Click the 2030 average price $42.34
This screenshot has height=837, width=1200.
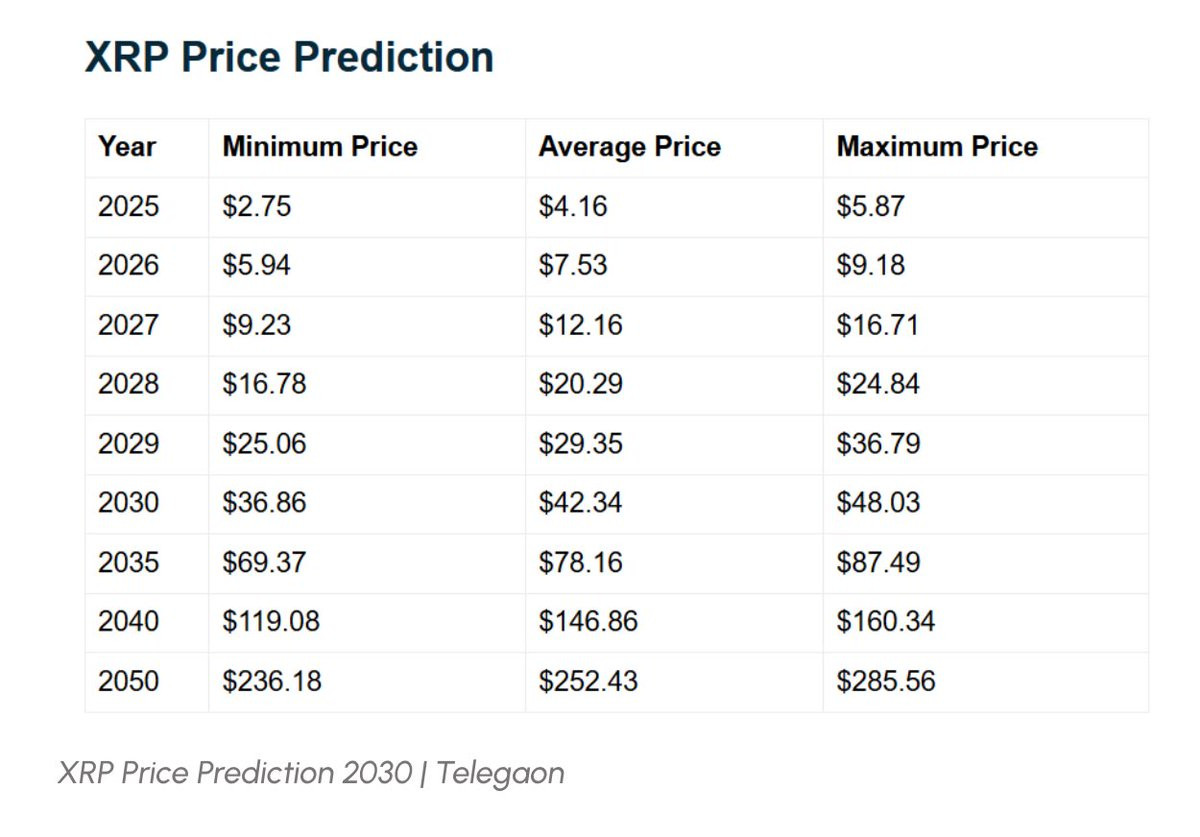pos(580,502)
